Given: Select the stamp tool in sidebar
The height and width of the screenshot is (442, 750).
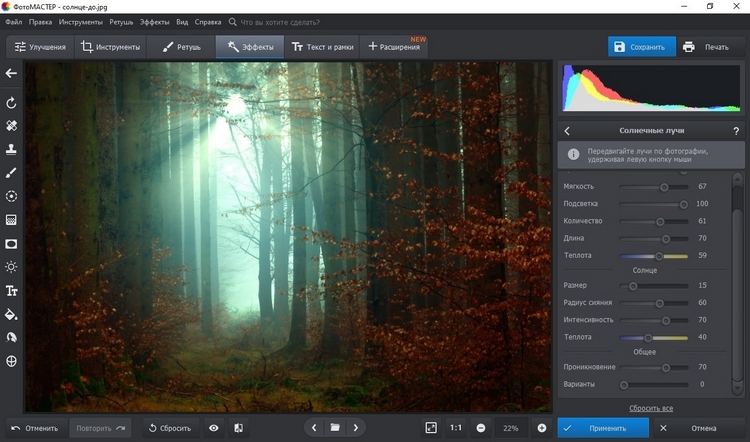Looking at the screenshot, I should (12, 149).
